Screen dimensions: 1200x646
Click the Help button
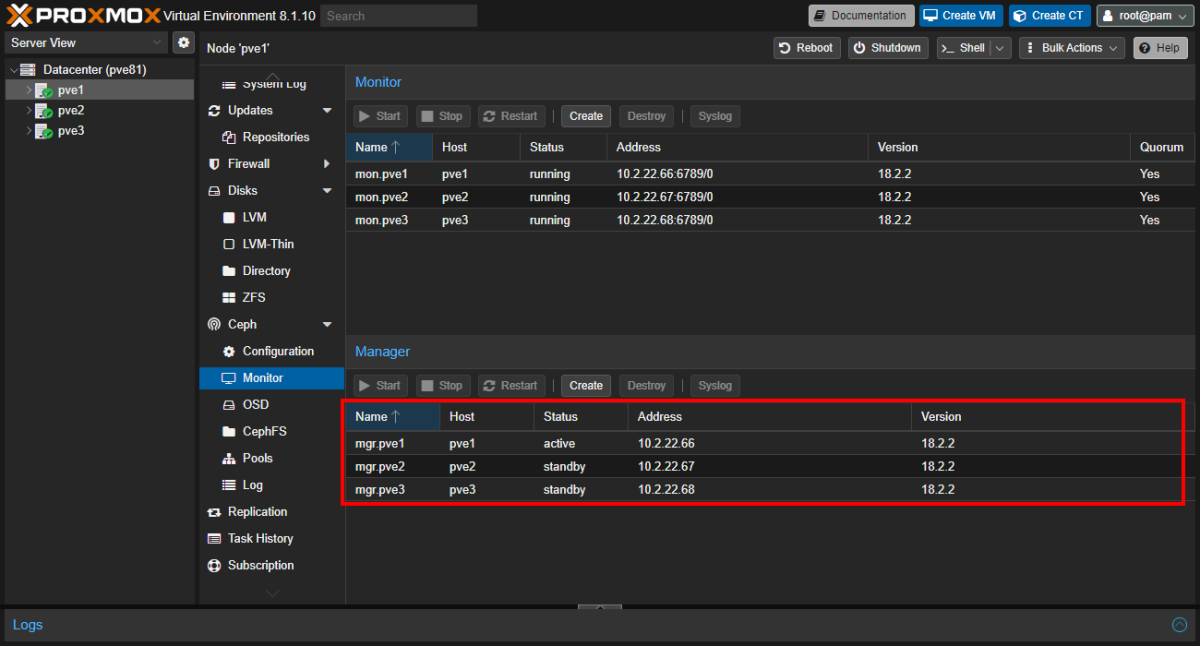tap(1160, 48)
